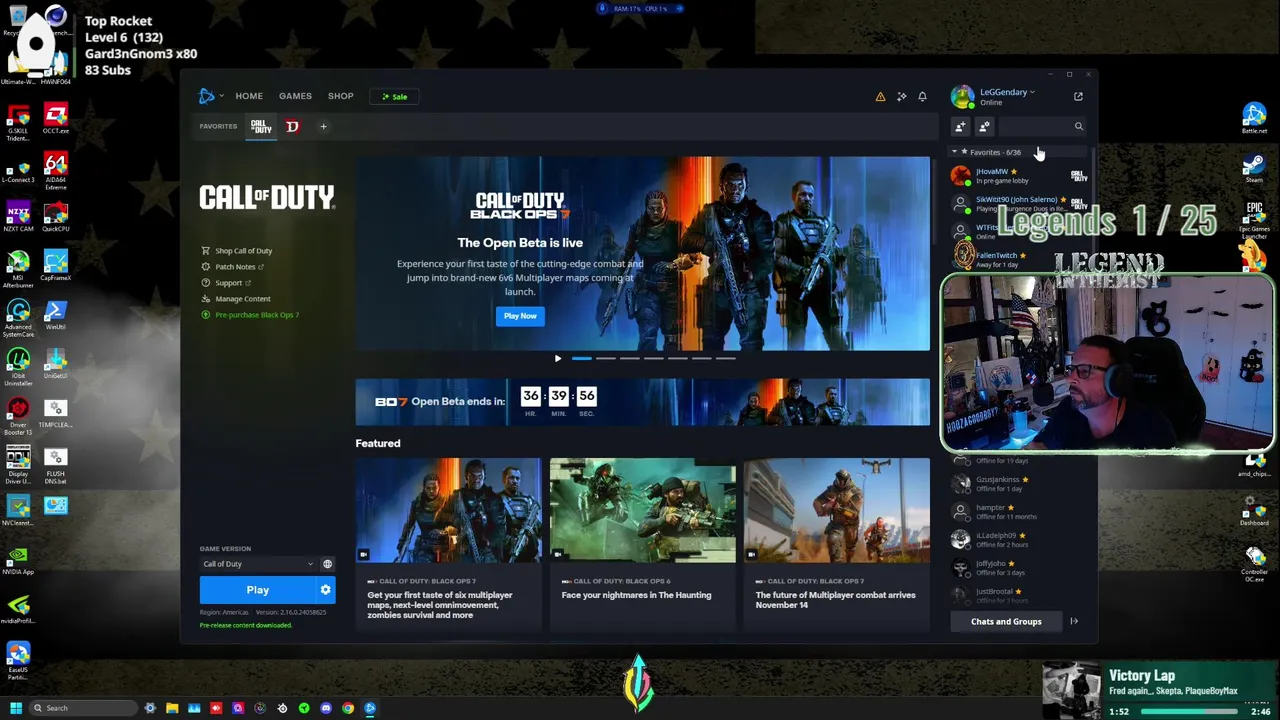Viewport: 1280px width, 720px height.
Task: Open the Battle.net desktop shortcut
Action: point(1254,118)
